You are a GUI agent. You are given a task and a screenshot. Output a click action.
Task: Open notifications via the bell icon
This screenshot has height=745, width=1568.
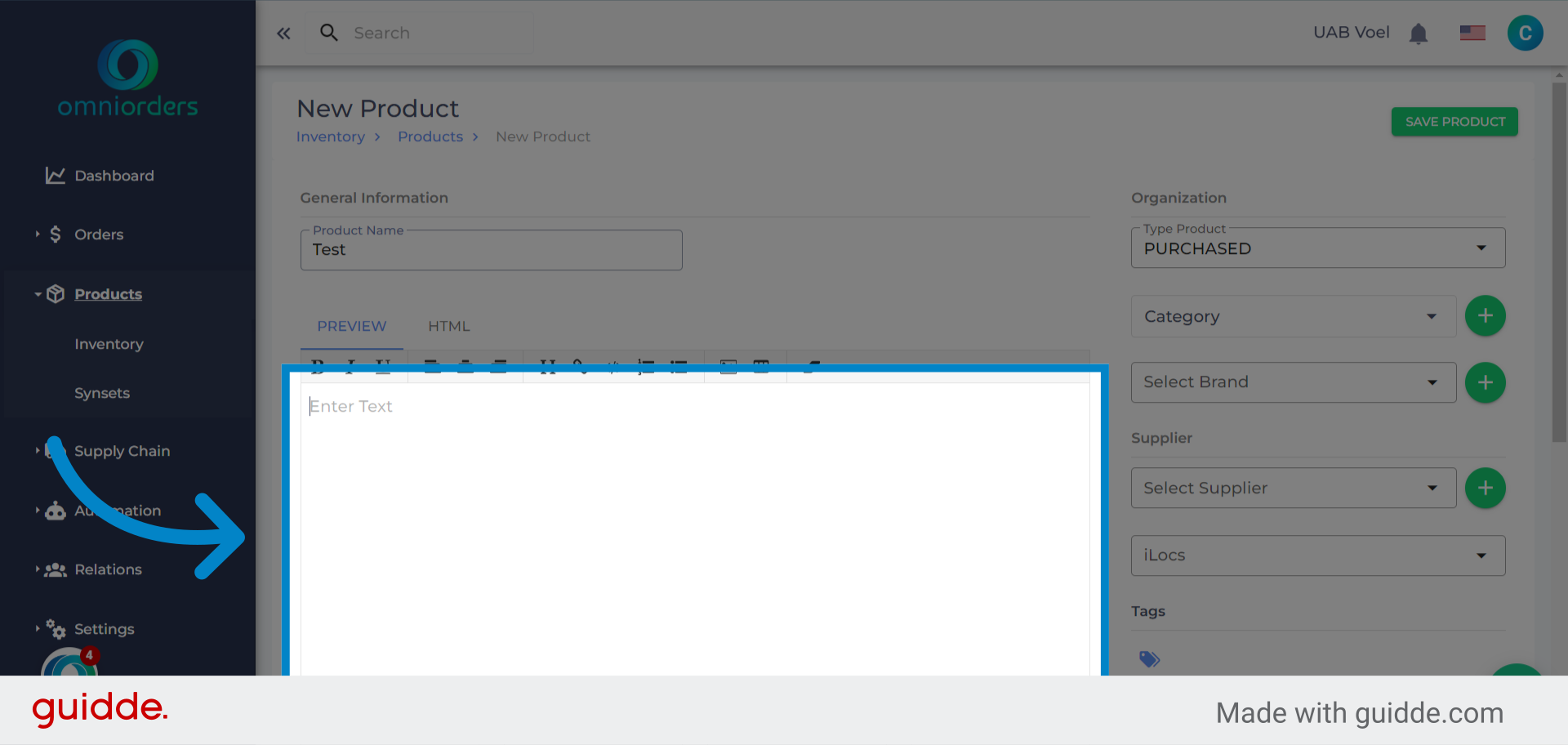tap(1419, 33)
